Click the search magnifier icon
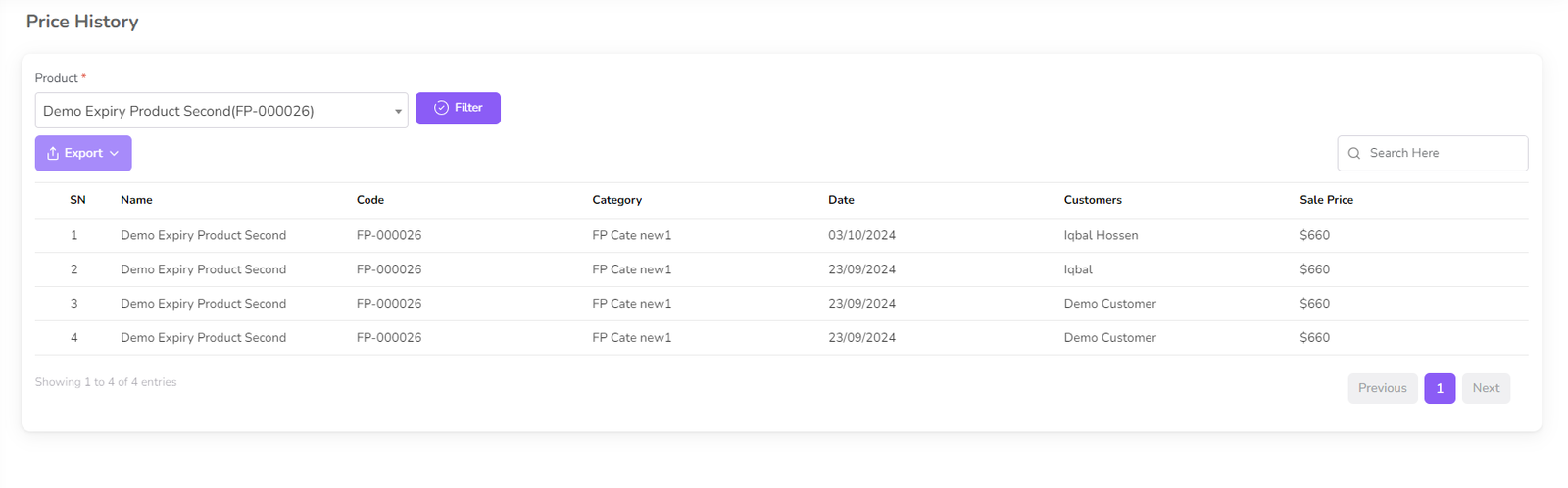Viewport: 1568px width, 488px height. tap(1354, 154)
